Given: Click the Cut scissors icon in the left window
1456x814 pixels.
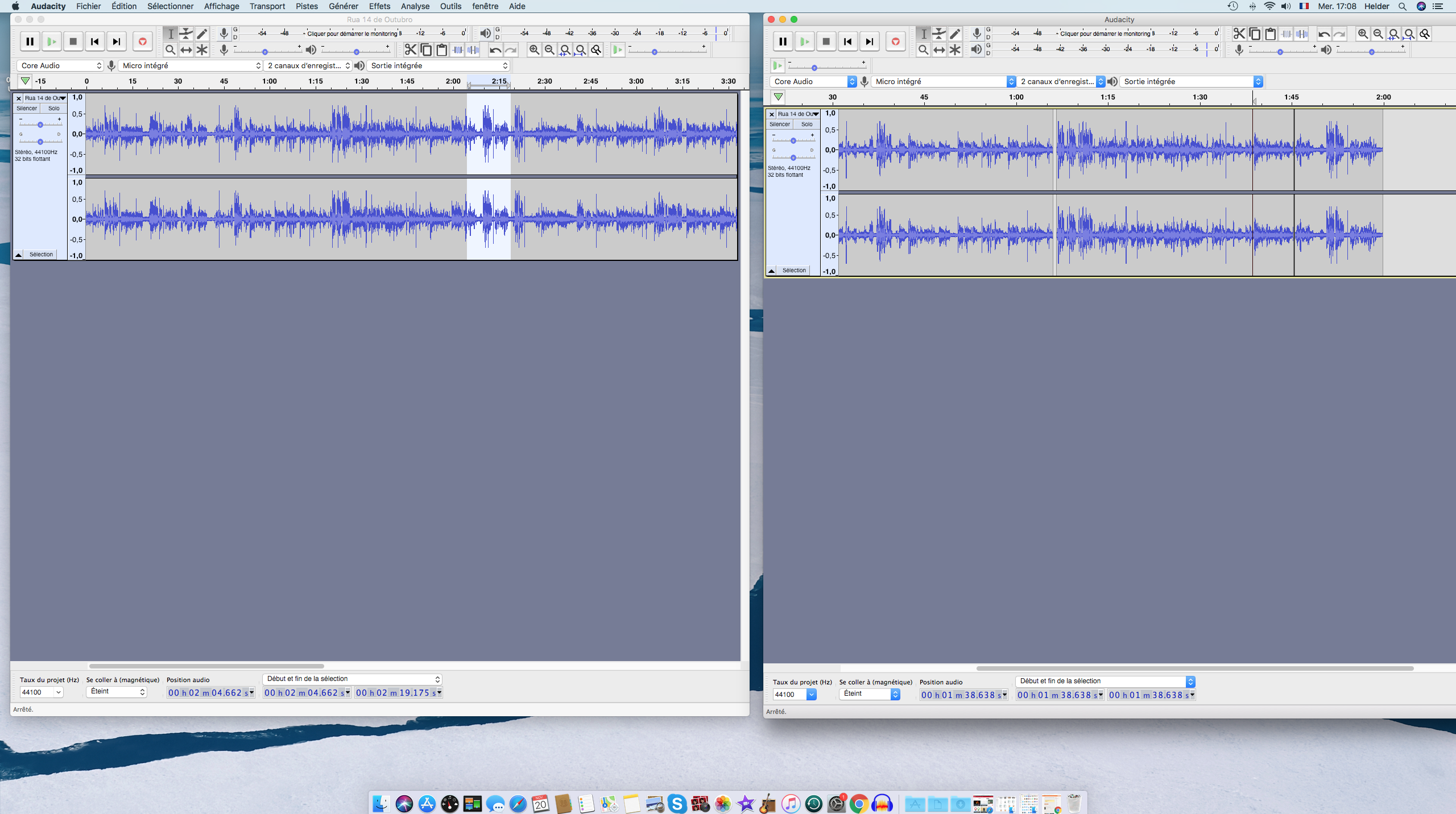Looking at the screenshot, I should (410, 50).
